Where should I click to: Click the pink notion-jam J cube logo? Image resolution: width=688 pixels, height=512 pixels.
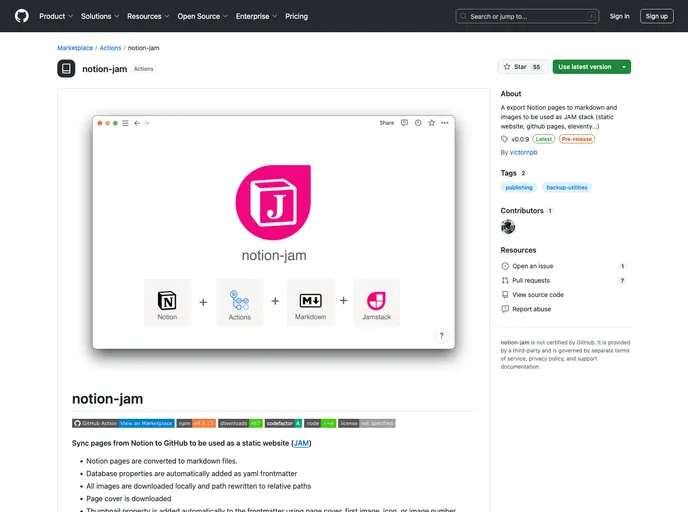click(273, 202)
